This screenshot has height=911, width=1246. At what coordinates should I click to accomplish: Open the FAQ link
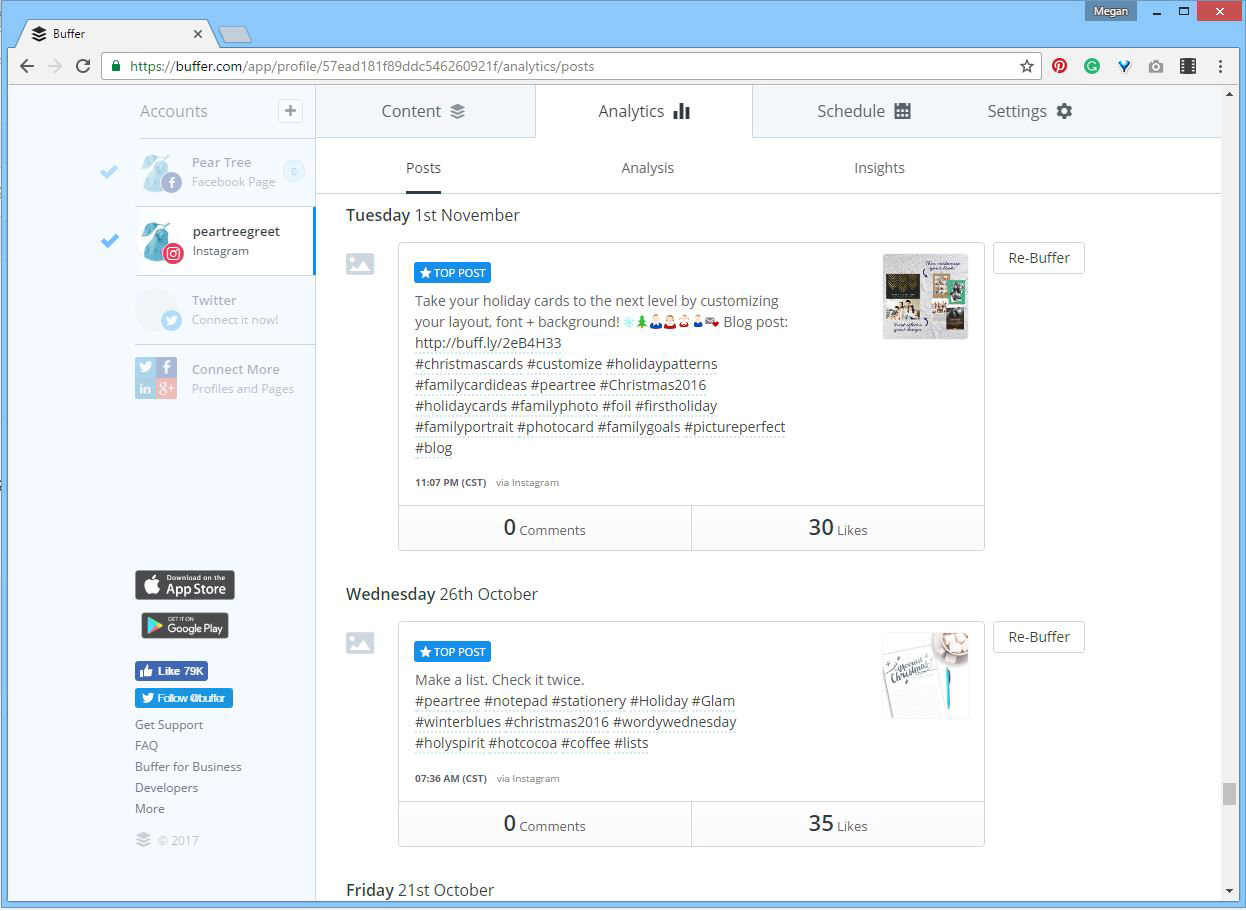[146, 746]
